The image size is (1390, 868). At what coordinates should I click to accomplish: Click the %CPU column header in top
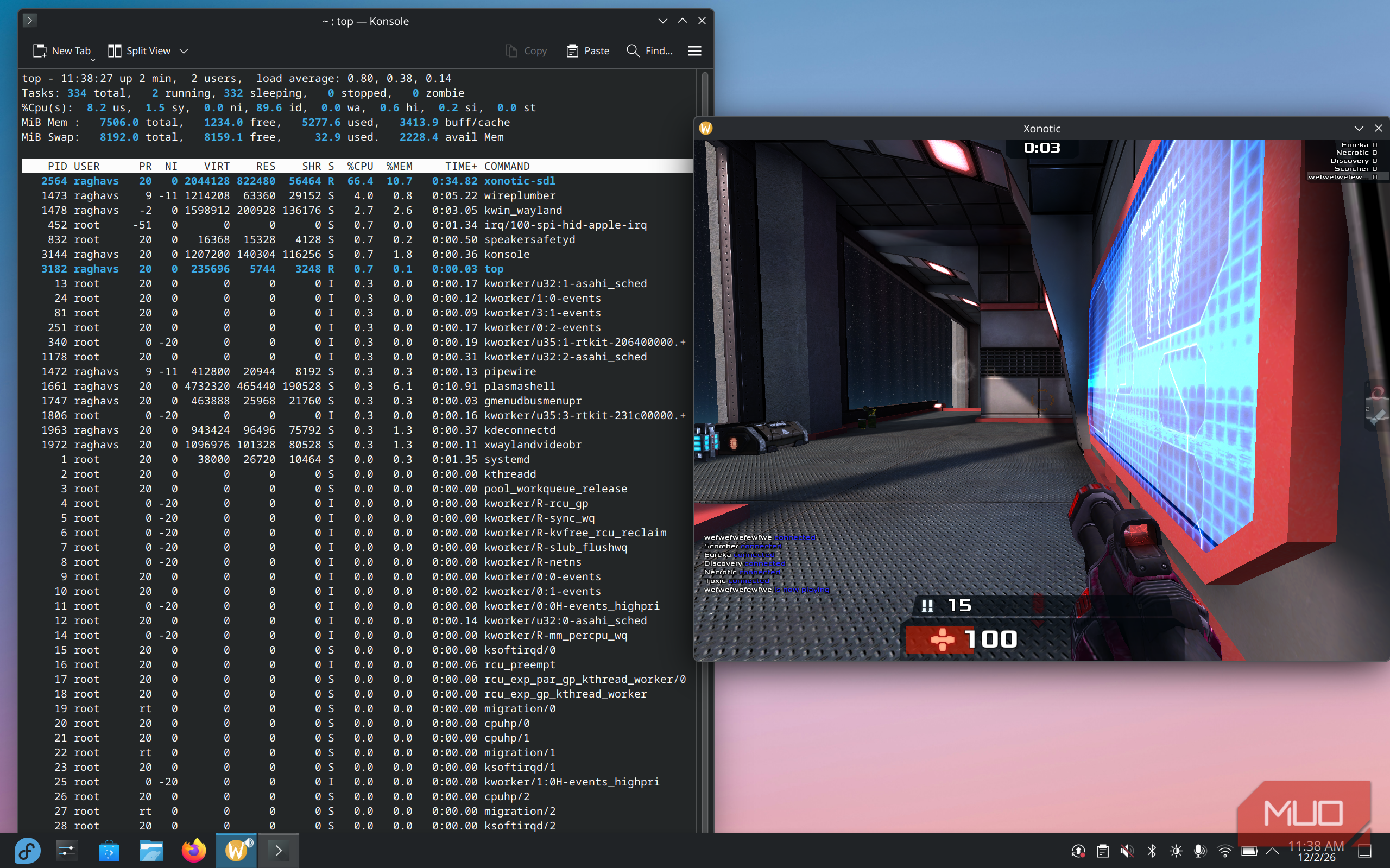360,166
